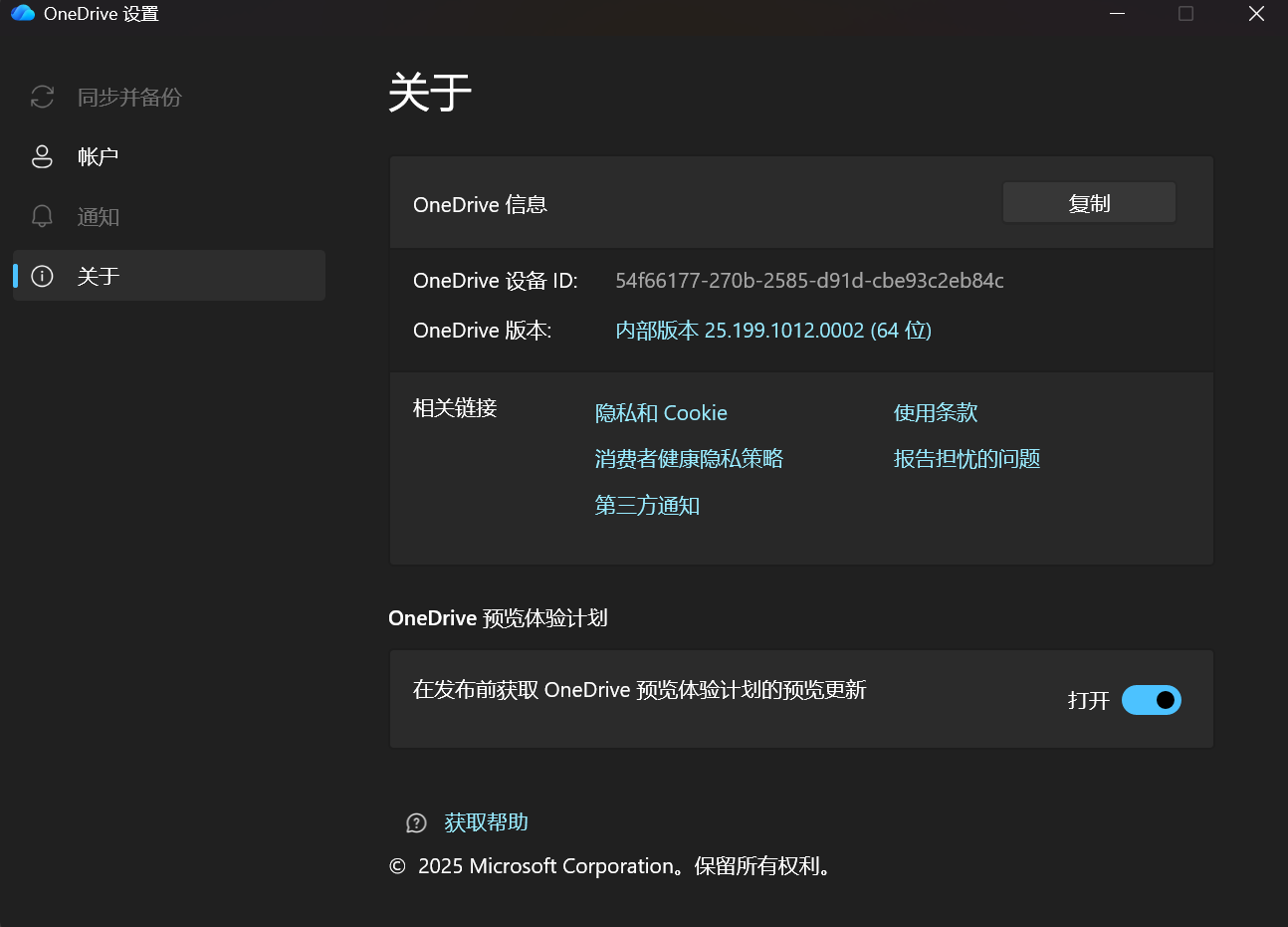Switch to the 帐户 settings tab
The height and width of the screenshot is (927, 1288).
pyautogui.click(x=98, y=156)
